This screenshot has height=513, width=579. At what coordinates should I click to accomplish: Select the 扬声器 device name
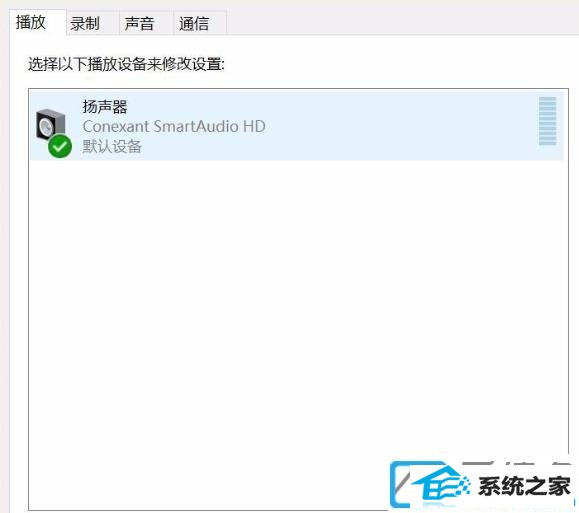tap(105, 107)
